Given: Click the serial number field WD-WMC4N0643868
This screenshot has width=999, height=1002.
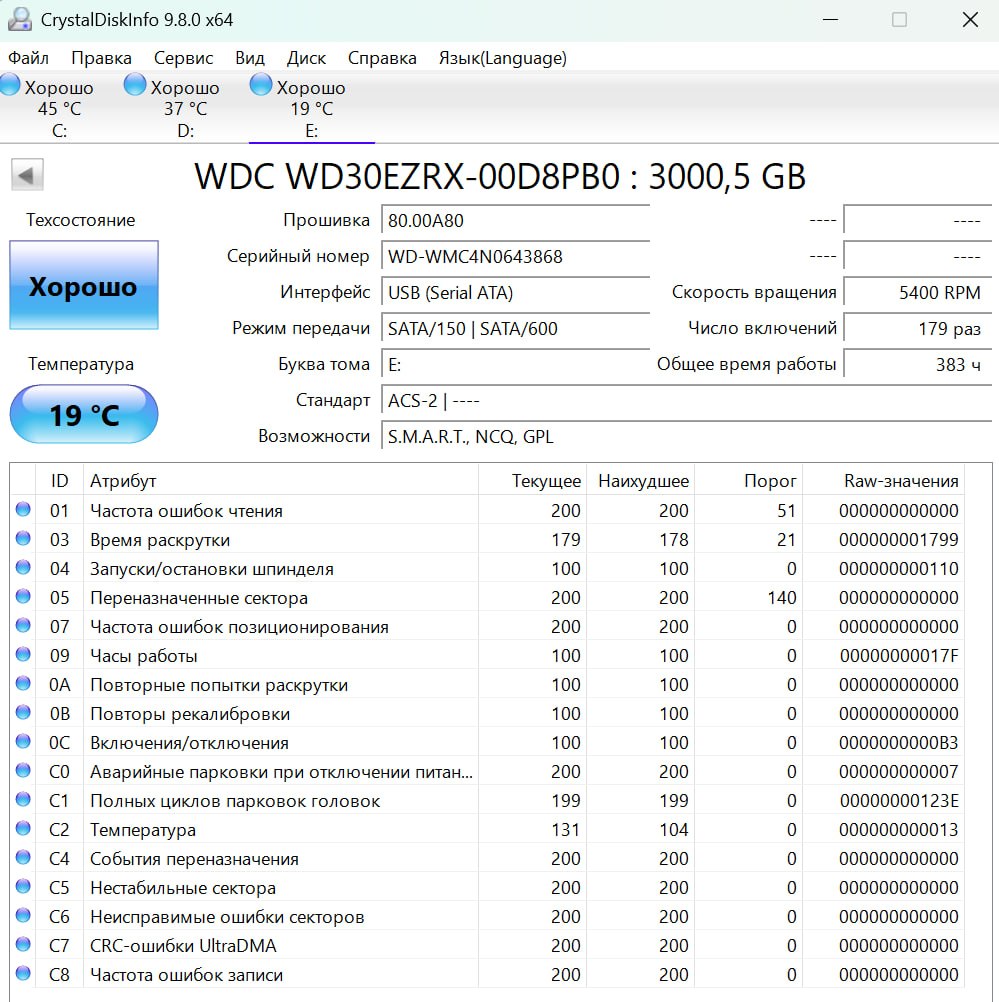Looking at the screenshot, I should point(515,256).
